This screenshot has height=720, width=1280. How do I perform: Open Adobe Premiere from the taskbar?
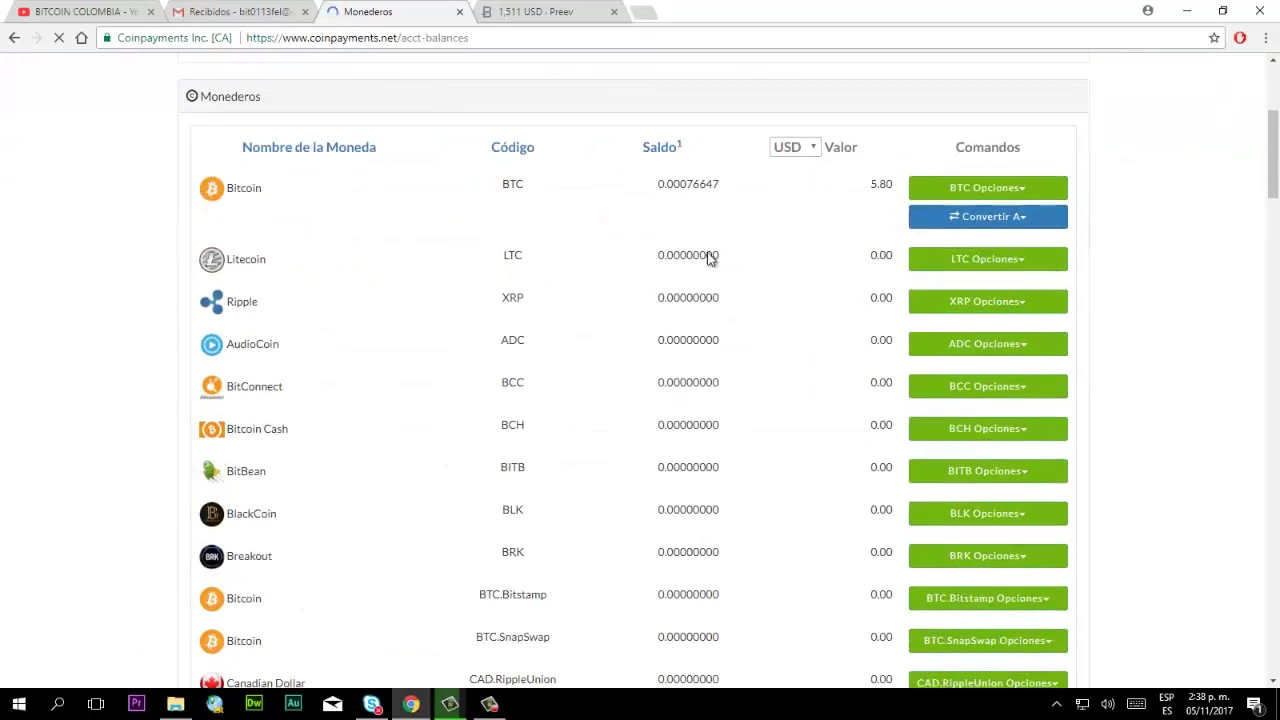[136, 704]
